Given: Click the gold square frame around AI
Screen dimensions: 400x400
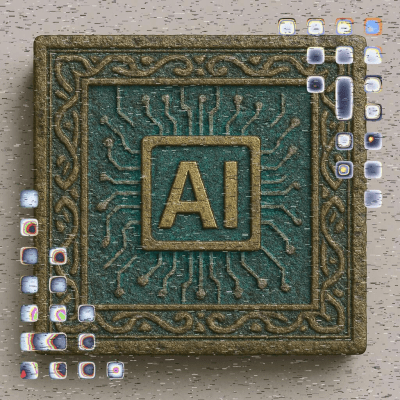Looking at the screenshot, I should (x=201, y=193).
